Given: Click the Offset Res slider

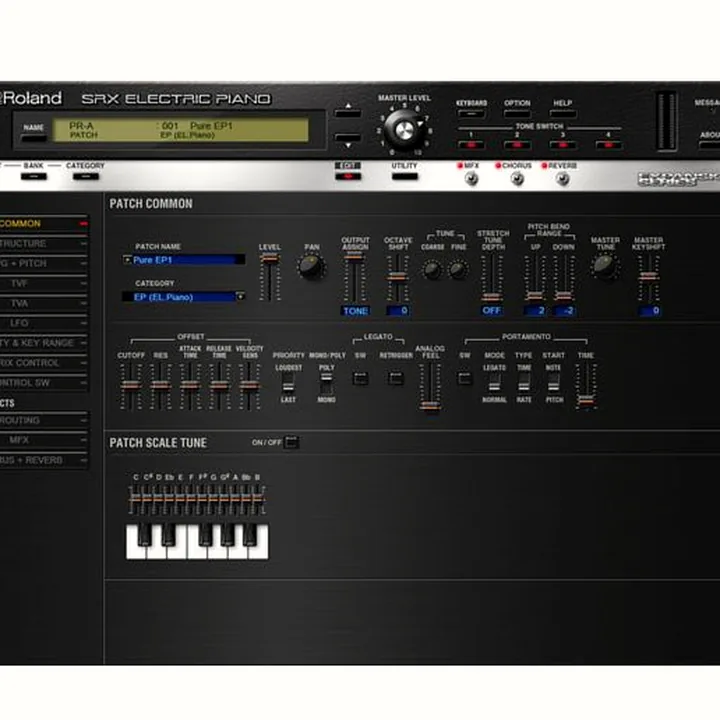Looking at the screenshot, I should [160, 386].
